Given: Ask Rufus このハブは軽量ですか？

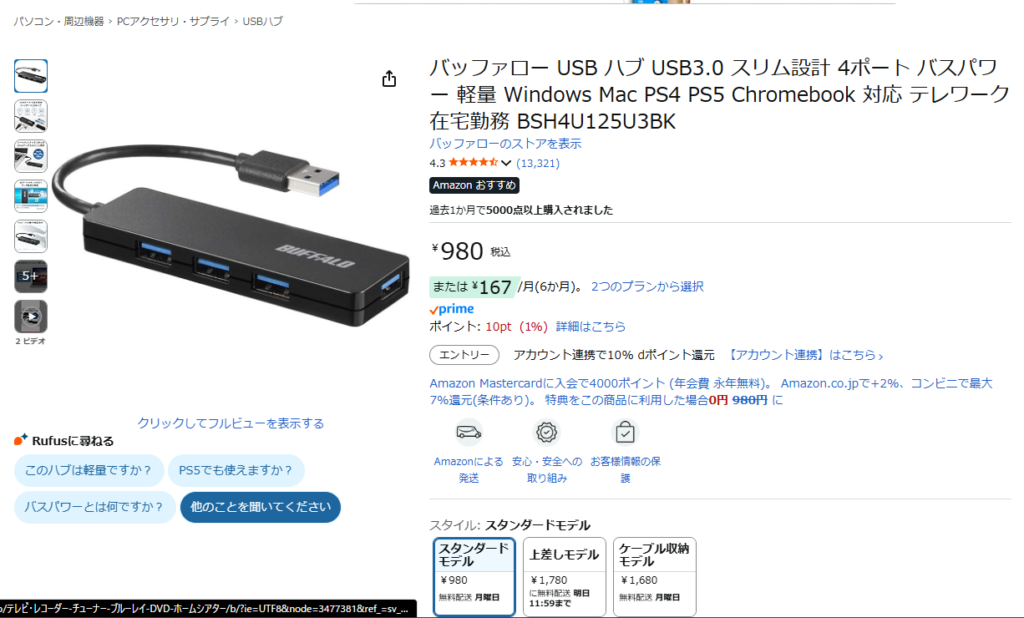Looking at the screenshot, I should [89, 470].
